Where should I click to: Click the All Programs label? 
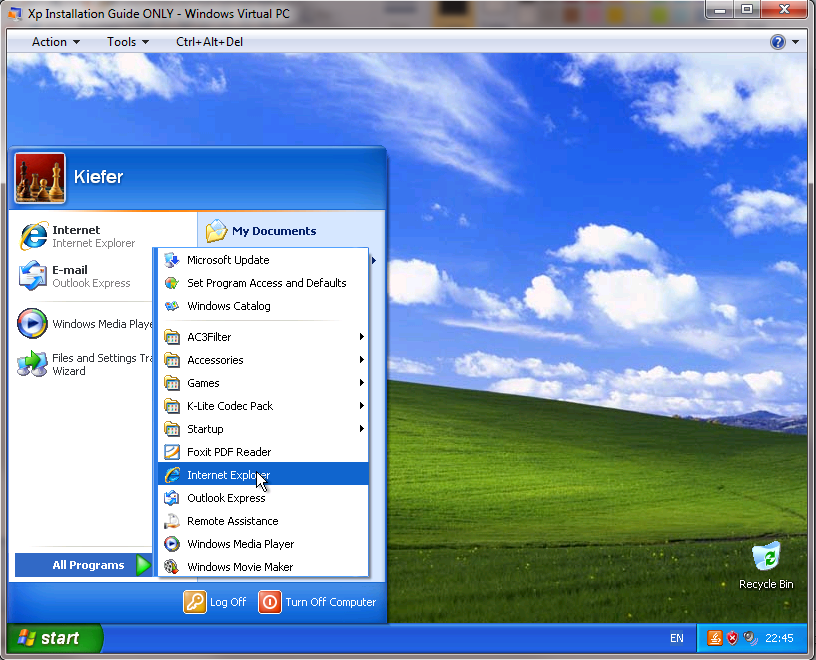tap(88, 565)
